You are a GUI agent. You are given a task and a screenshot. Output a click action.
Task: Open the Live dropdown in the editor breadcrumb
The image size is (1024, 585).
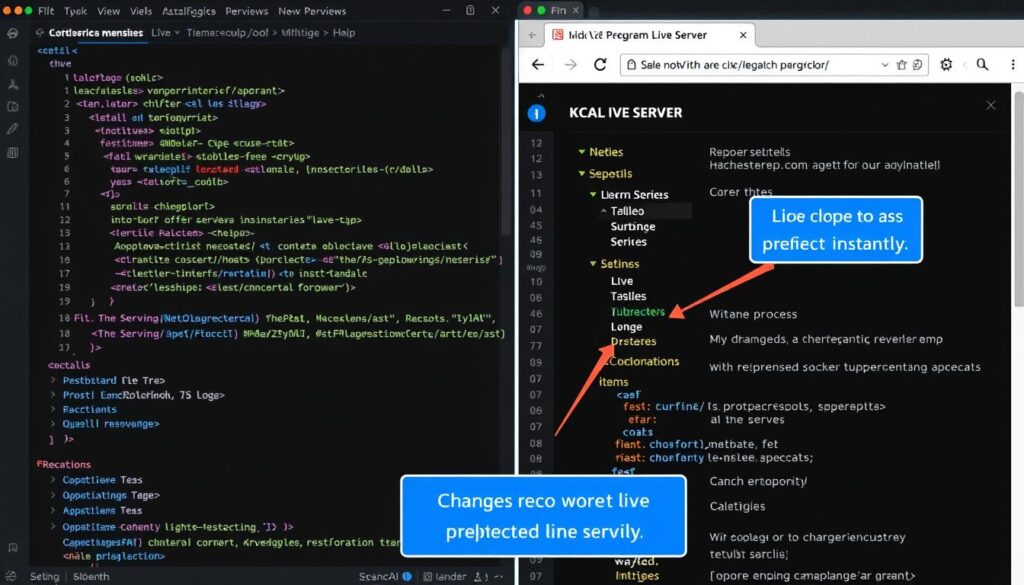click(x=165, y=33)
